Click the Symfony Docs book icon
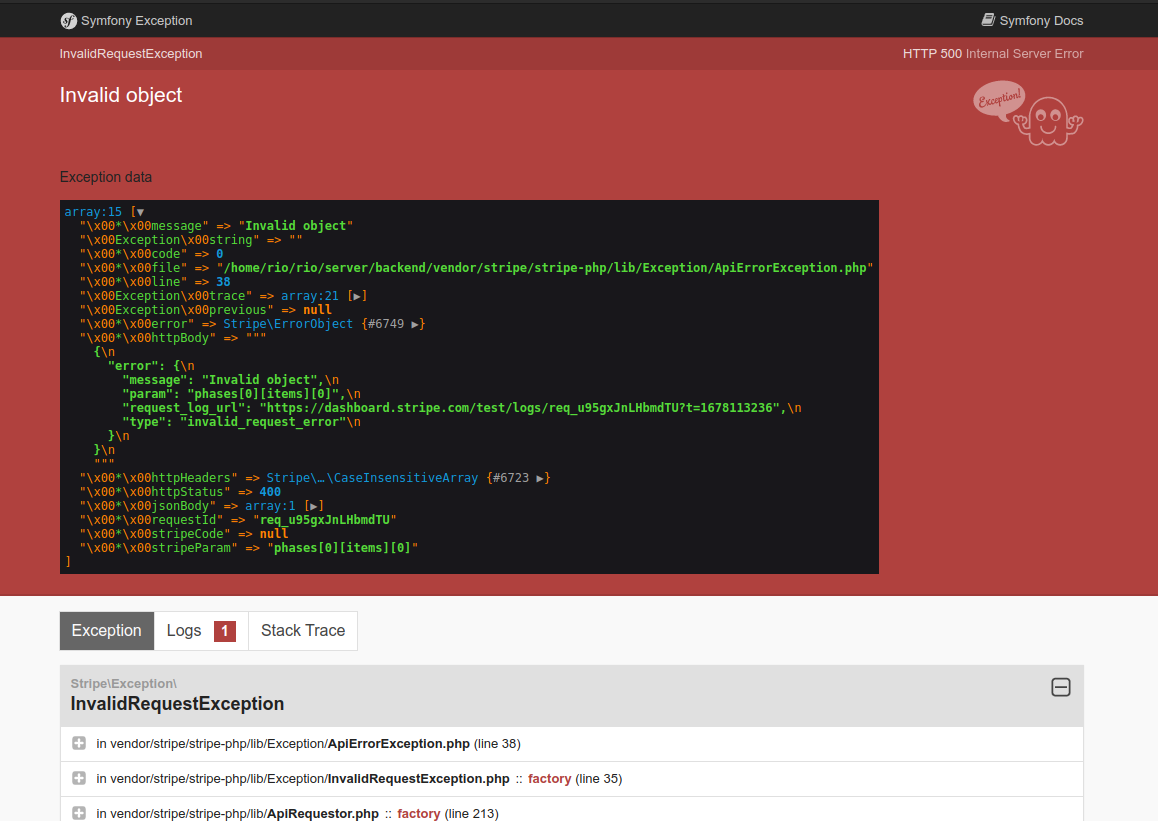The height and width of the screenshot is (821, 1158). [x=988, y=20]
